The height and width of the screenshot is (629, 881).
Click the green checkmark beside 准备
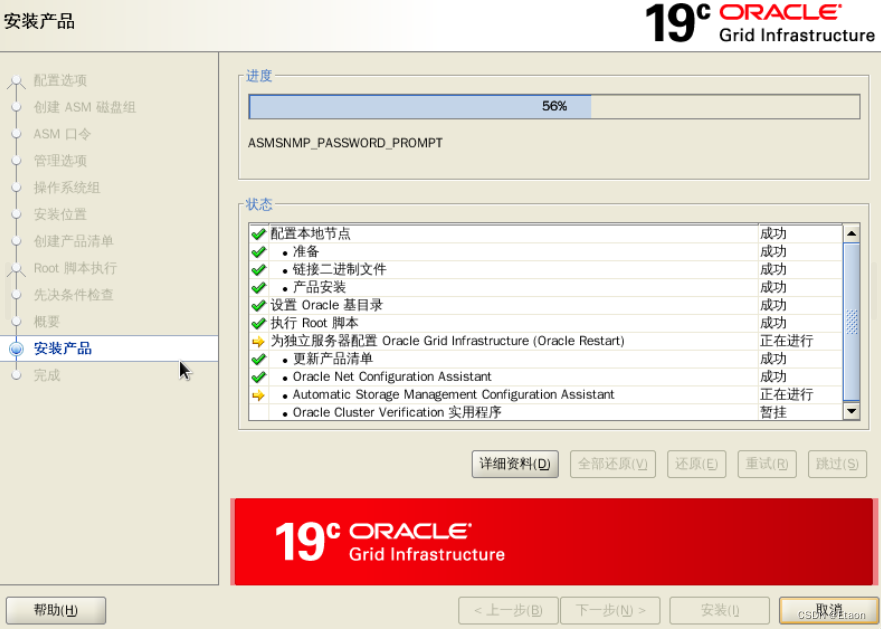coord(258,252)
